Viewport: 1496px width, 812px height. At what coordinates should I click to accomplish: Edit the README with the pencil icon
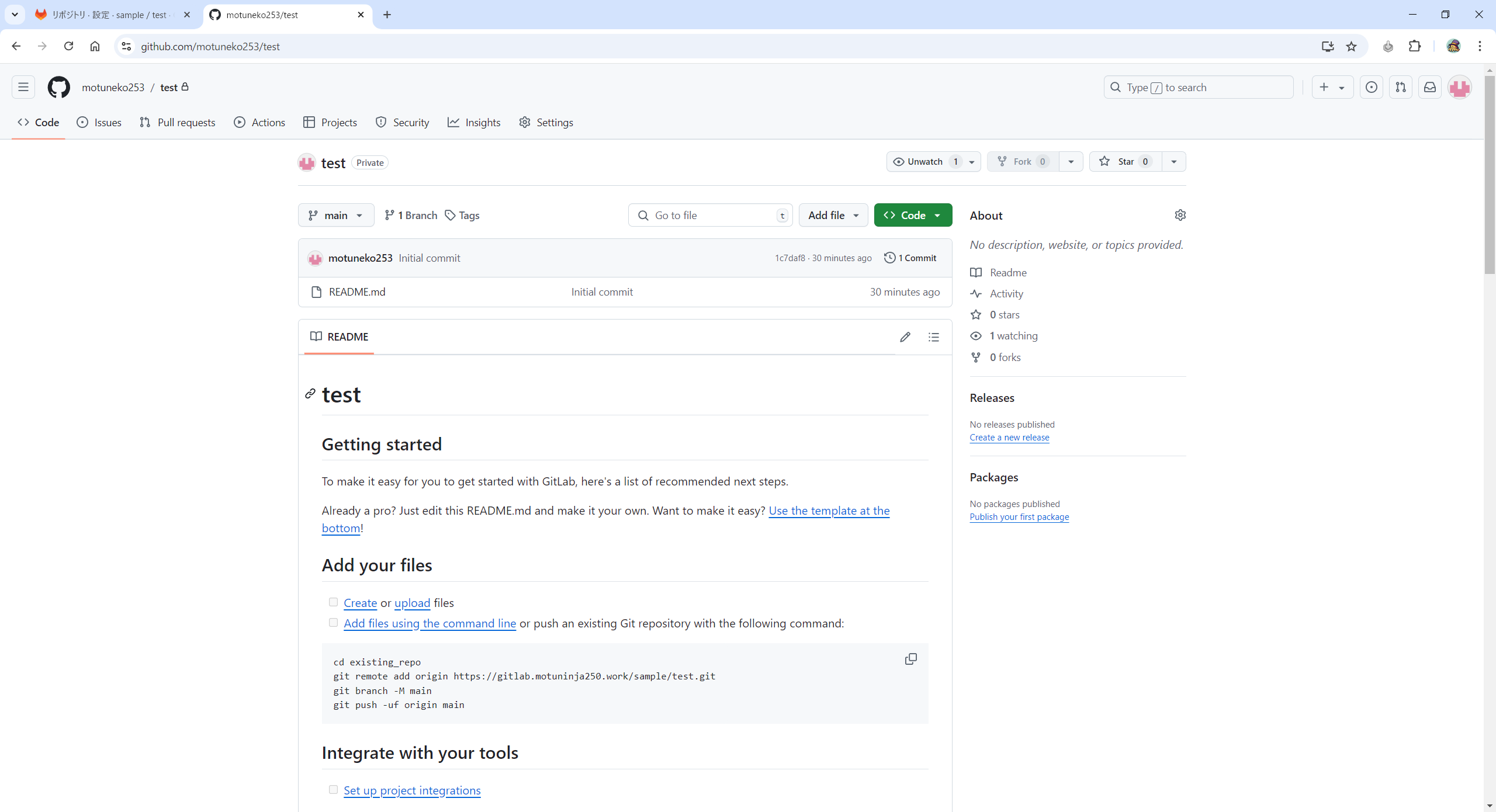(905, 337)
